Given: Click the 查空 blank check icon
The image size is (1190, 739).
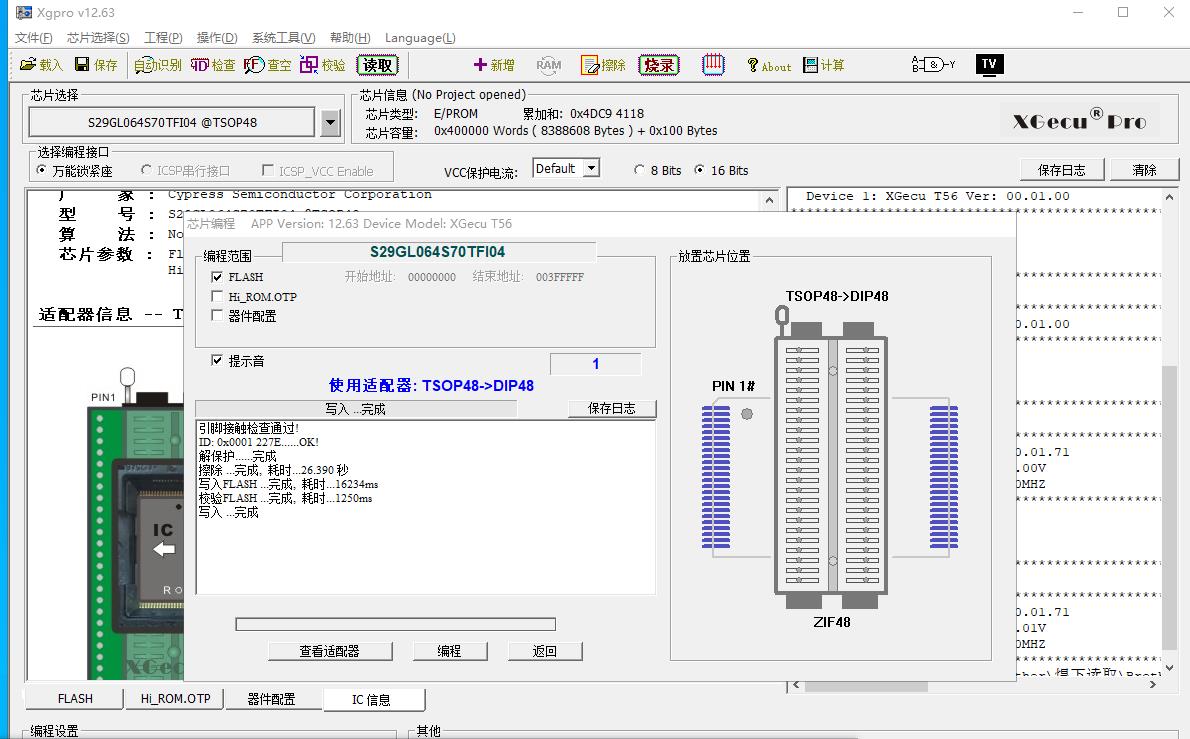Looking at the screenshot, I should pos(254,65).
